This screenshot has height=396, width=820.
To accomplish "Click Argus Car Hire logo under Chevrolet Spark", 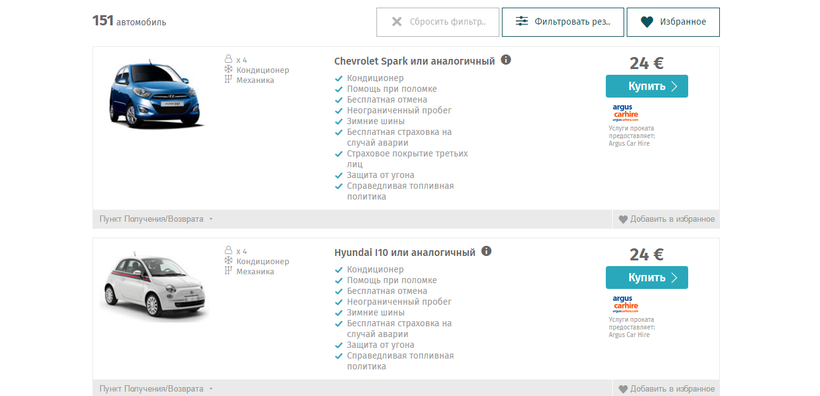I will pos(625,113).
